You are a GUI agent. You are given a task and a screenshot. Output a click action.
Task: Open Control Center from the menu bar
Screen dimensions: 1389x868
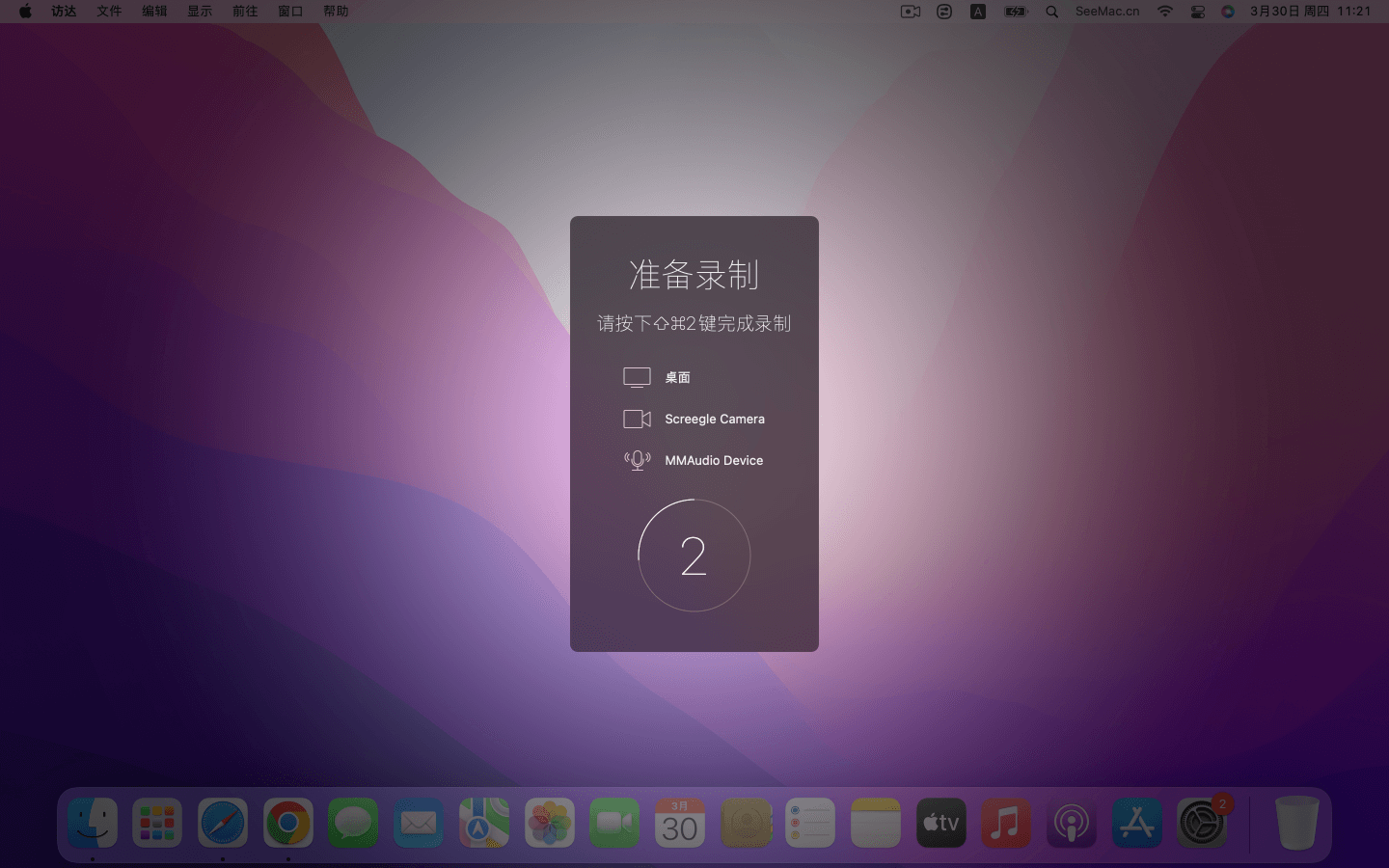(x=1197, y=12)
